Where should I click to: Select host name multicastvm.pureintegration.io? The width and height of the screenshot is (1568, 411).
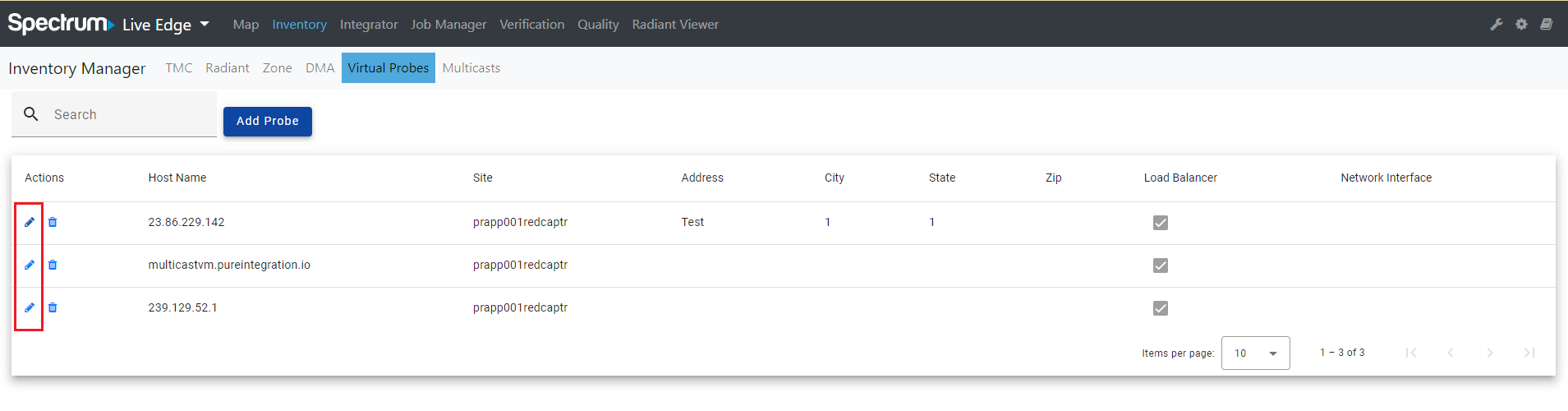tap(229, 265)
